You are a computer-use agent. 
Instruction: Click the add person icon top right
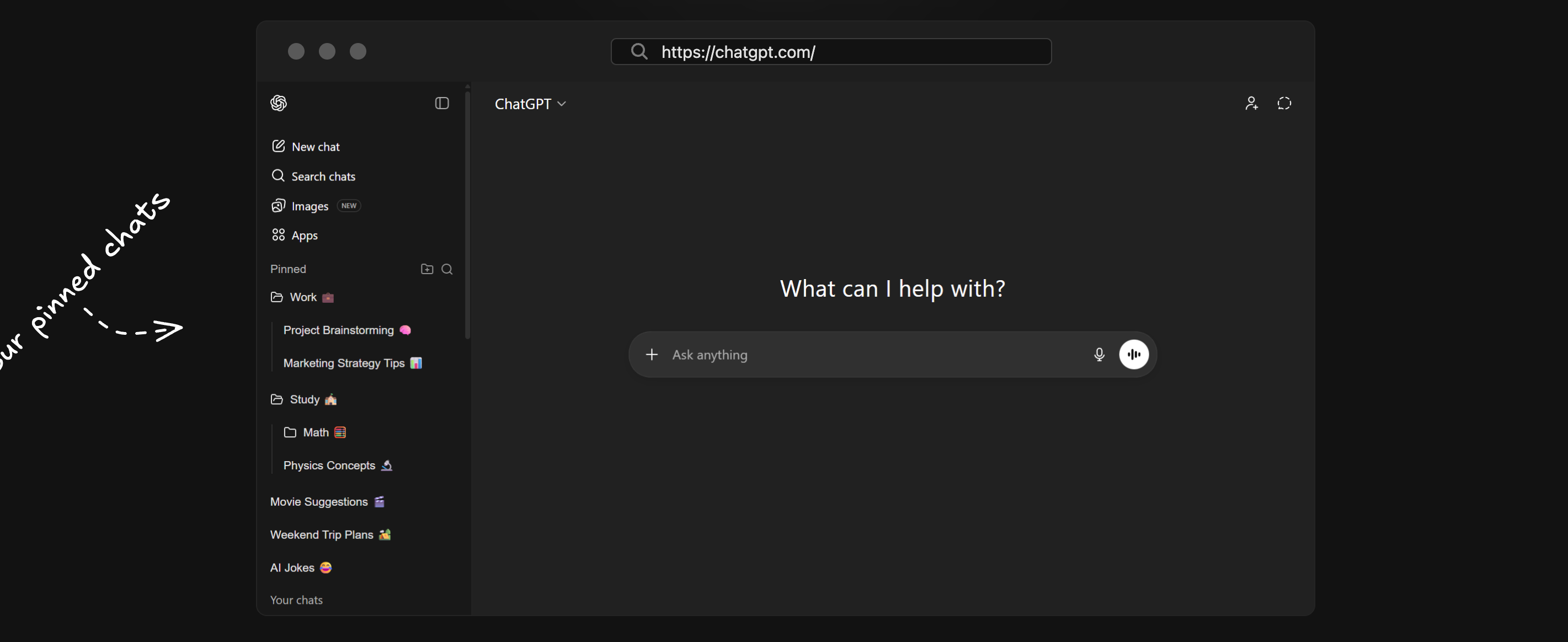1251,104
